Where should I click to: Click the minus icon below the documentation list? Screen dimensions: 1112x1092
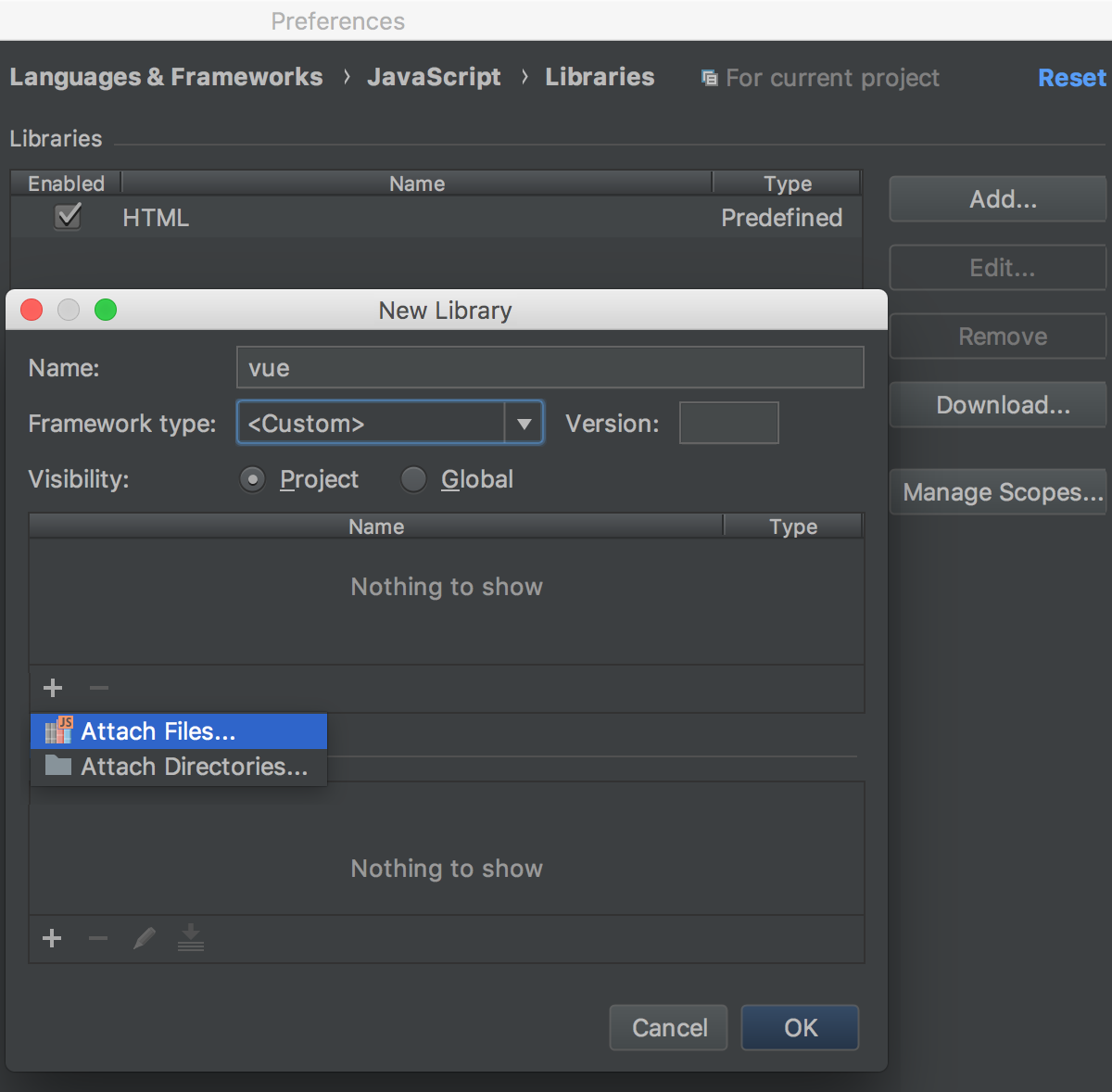98,938
